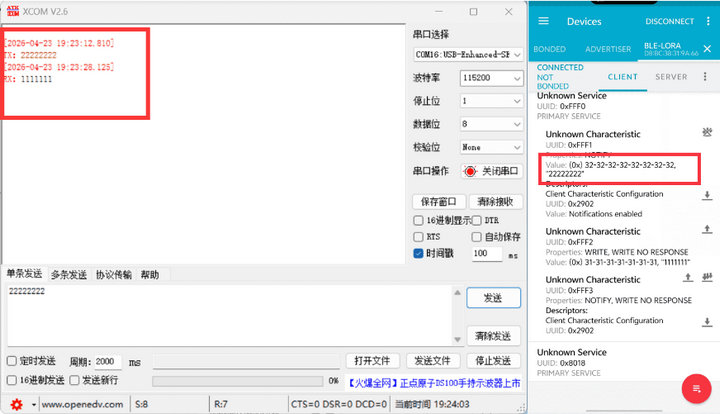Toggle the DTR checkbox

(477, 221)
